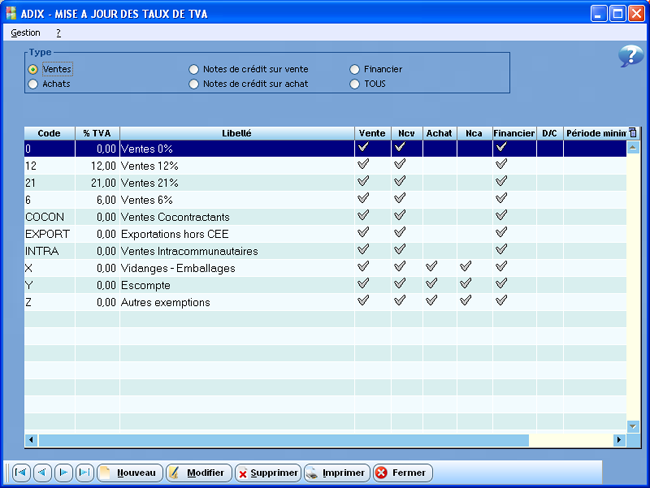Image resolution: width=650 pixels, height=488 pixels.
Task: Go to the previous record
Action: point(42,473)
